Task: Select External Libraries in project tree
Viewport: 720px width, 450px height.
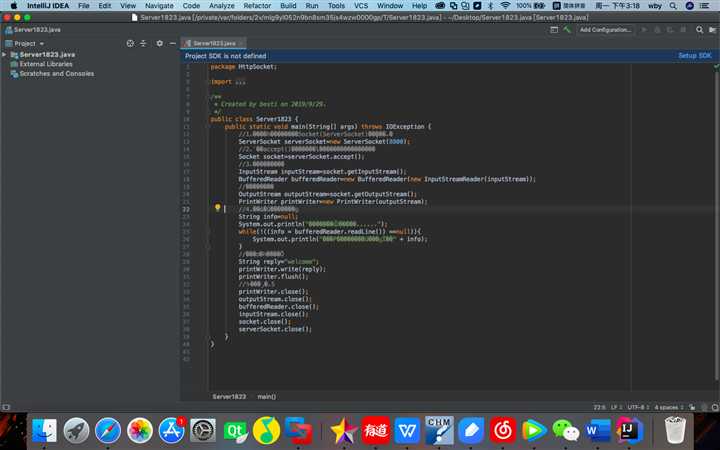Action: 46,64
